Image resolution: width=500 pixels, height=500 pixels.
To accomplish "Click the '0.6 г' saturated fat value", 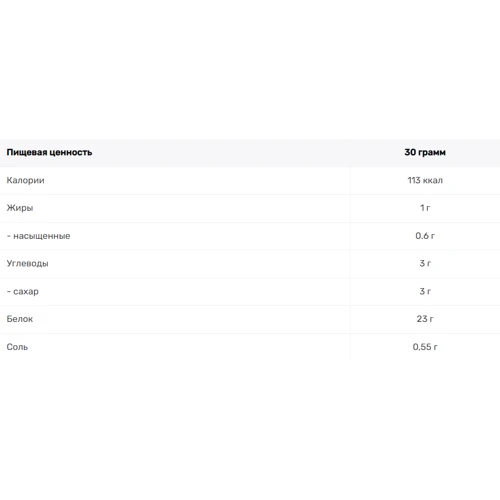I will (425, 236).
